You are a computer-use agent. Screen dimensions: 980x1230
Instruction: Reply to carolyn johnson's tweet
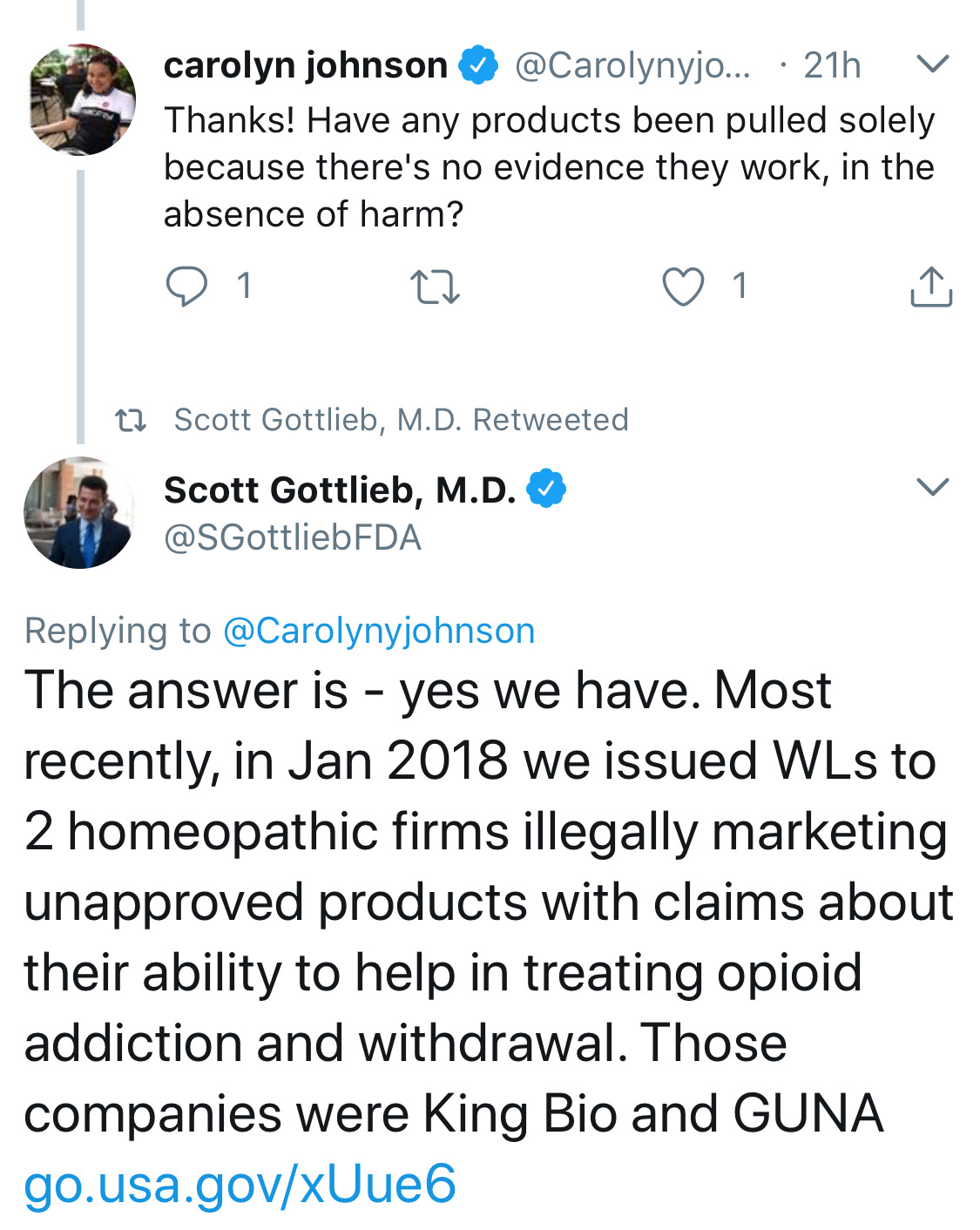click(187, 286)
